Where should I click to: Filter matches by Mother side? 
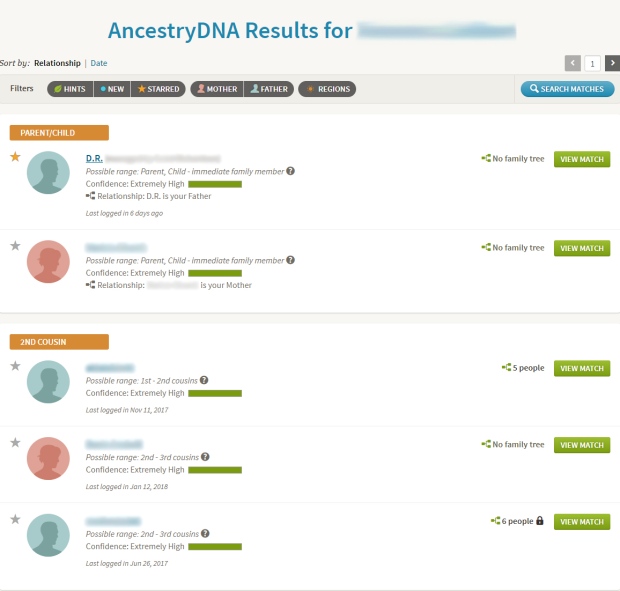pyautogui.click(x=217, y=89)
